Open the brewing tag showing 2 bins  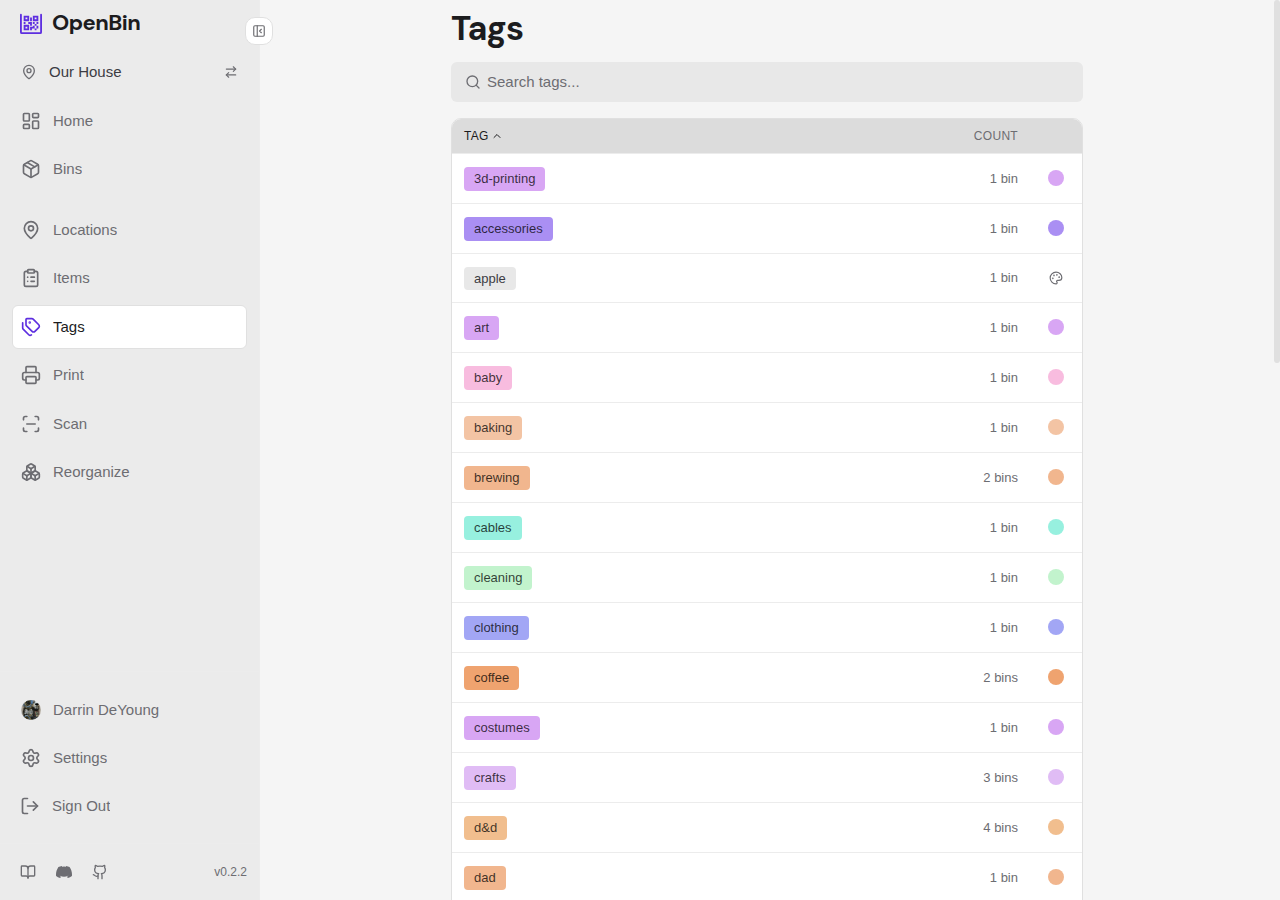pyautogui.click(x=497, y=477)
